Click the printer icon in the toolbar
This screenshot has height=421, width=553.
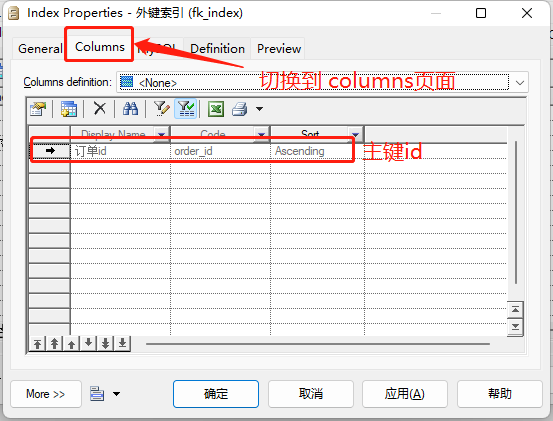240,109
